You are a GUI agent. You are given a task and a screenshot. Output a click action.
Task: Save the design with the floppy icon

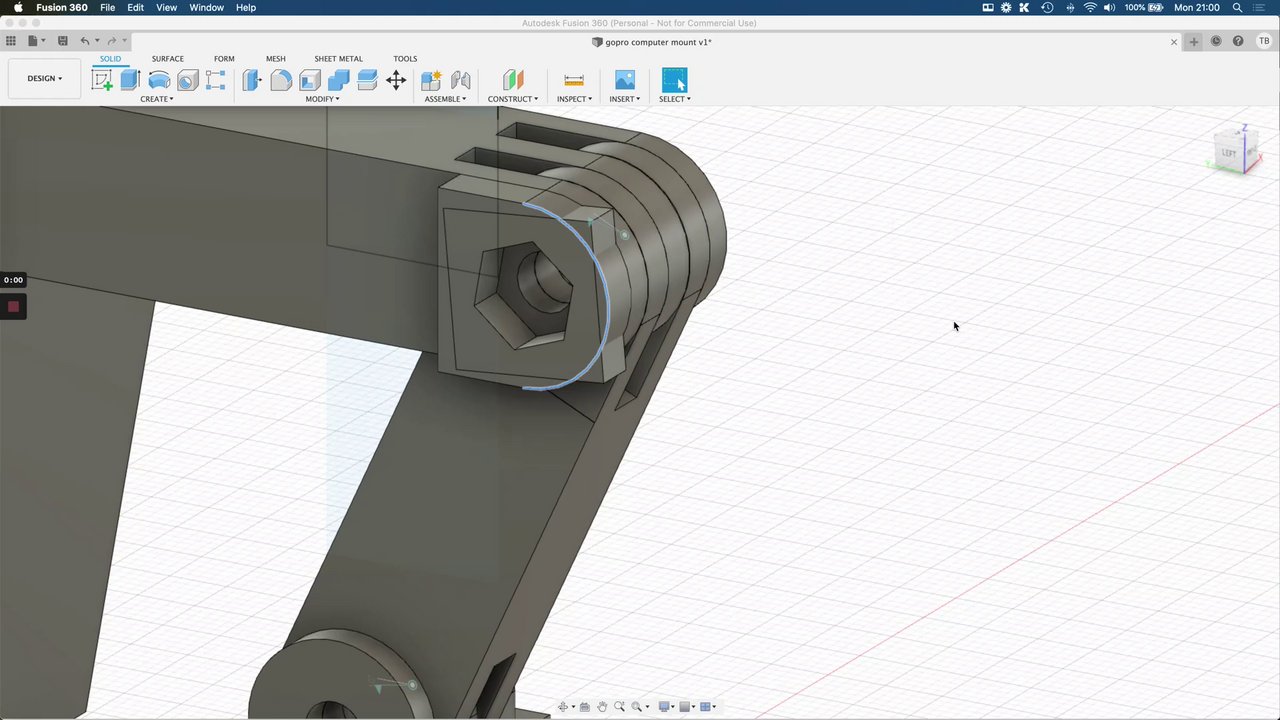[62, 41]
